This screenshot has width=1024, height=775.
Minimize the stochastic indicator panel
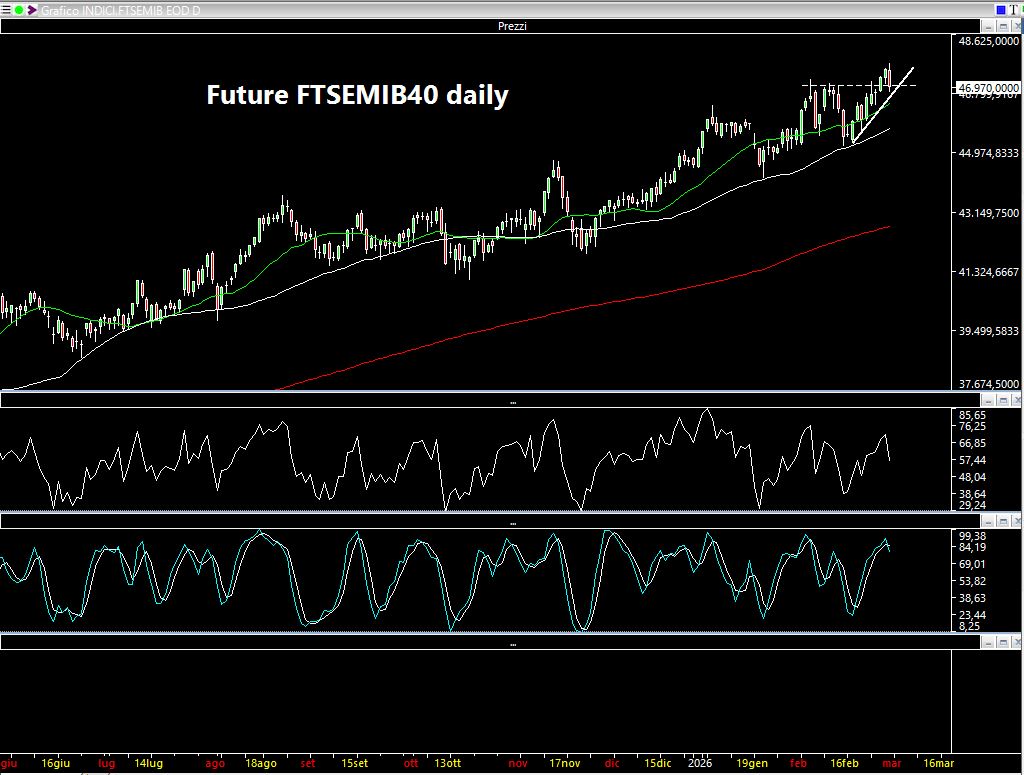click(x=988, y=521)
